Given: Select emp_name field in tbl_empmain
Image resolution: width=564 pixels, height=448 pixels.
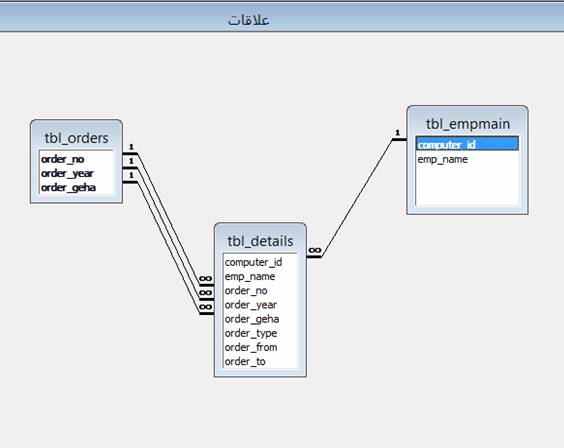Looking at the screenshot, I should [467, 159].
